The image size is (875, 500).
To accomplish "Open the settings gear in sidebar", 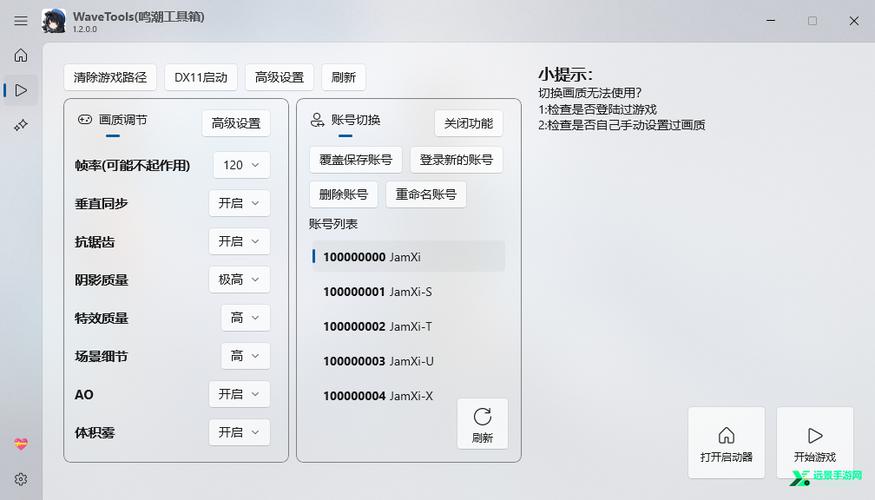I will (x=21, y=479).
